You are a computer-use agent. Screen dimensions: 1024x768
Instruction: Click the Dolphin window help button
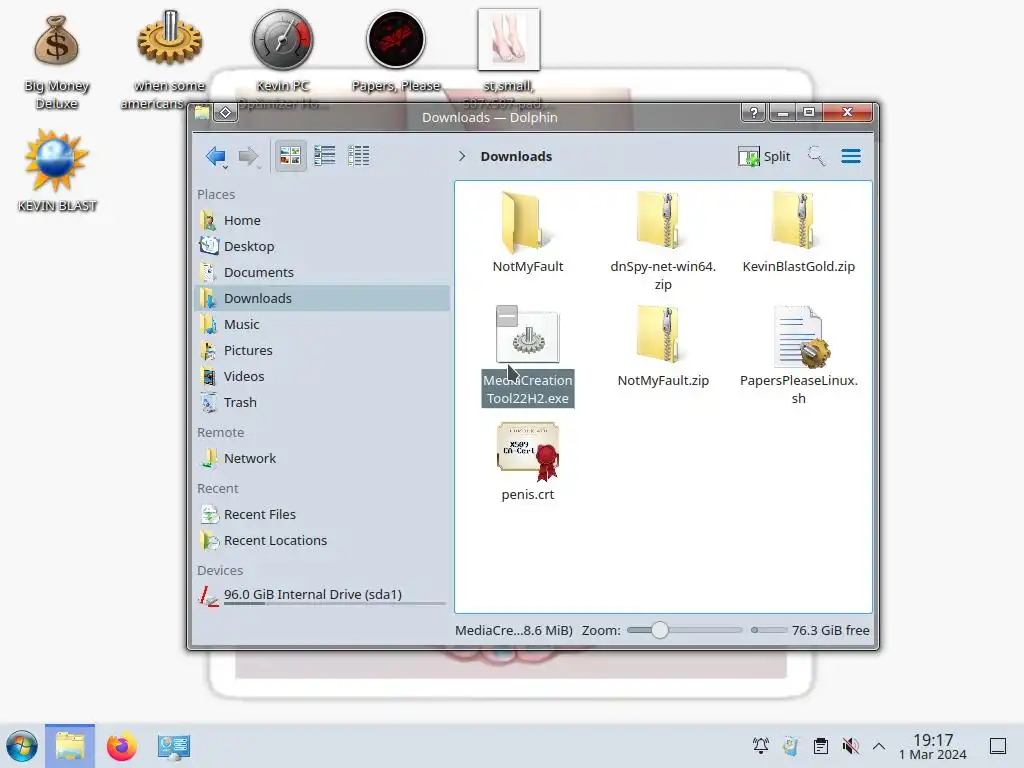[753, 112]
